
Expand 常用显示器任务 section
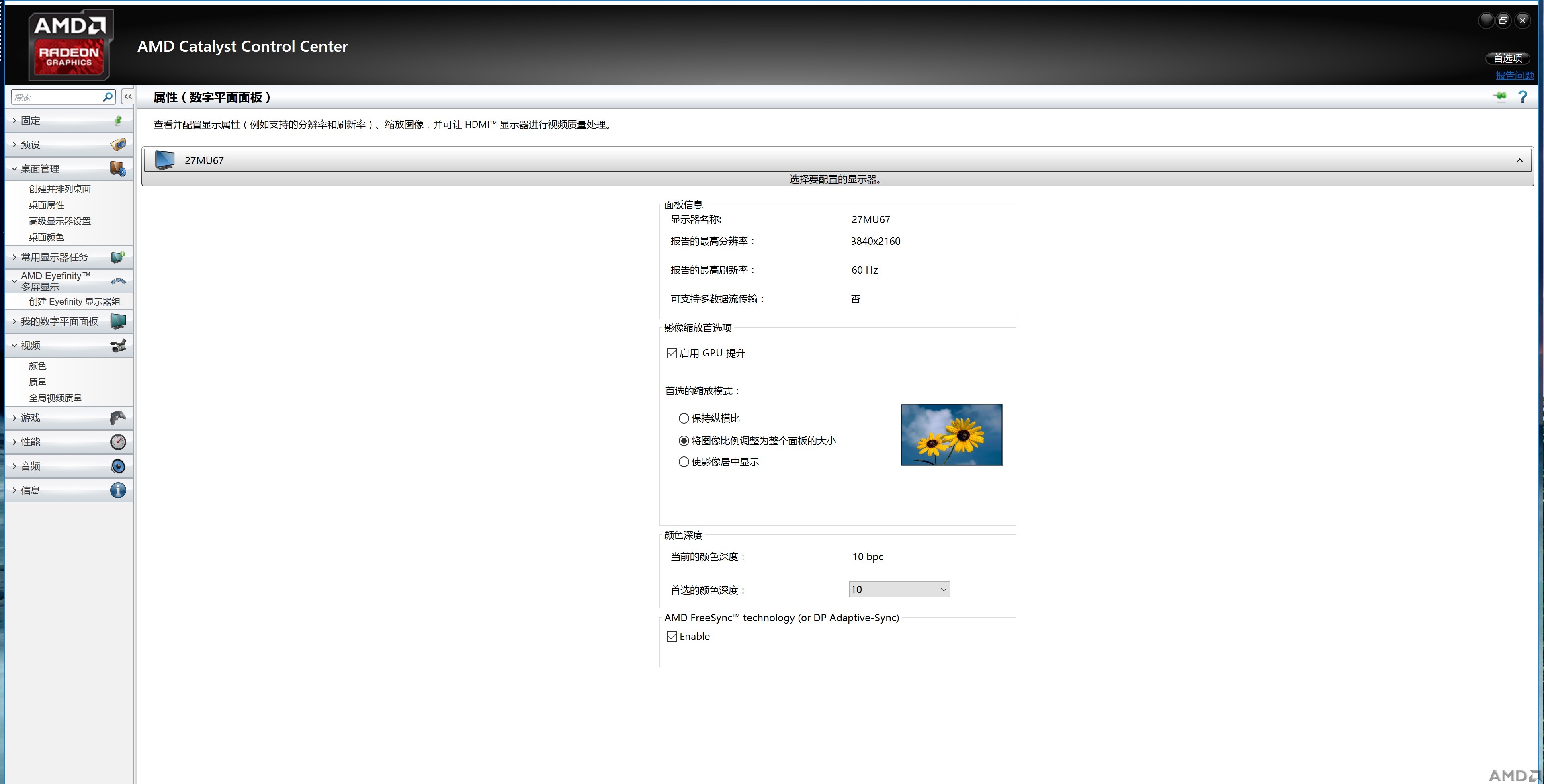[x=14, y=257]
